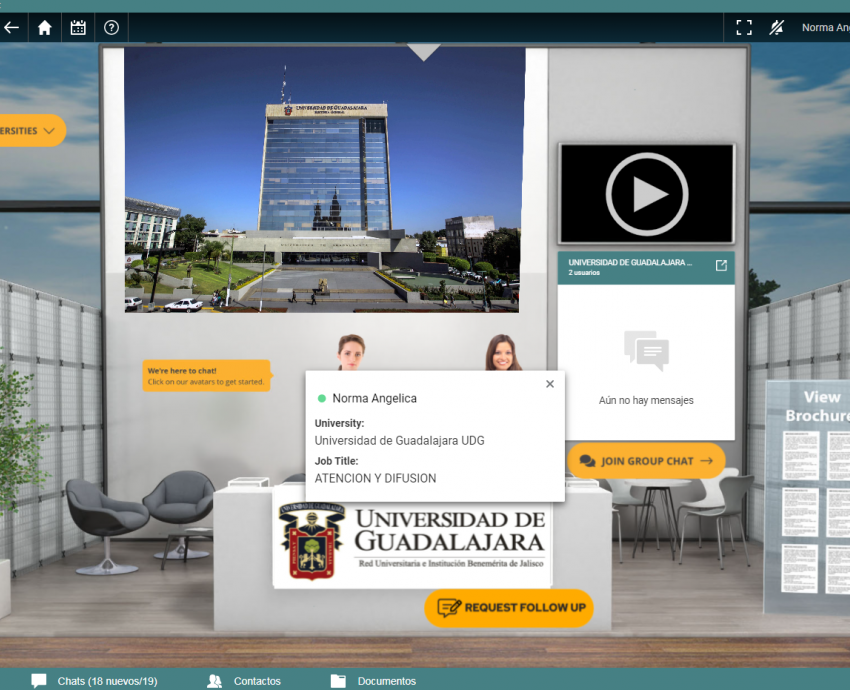The image size is (850, 690).
Task: Open Contactos tab
Action: (x=257, y=681)
